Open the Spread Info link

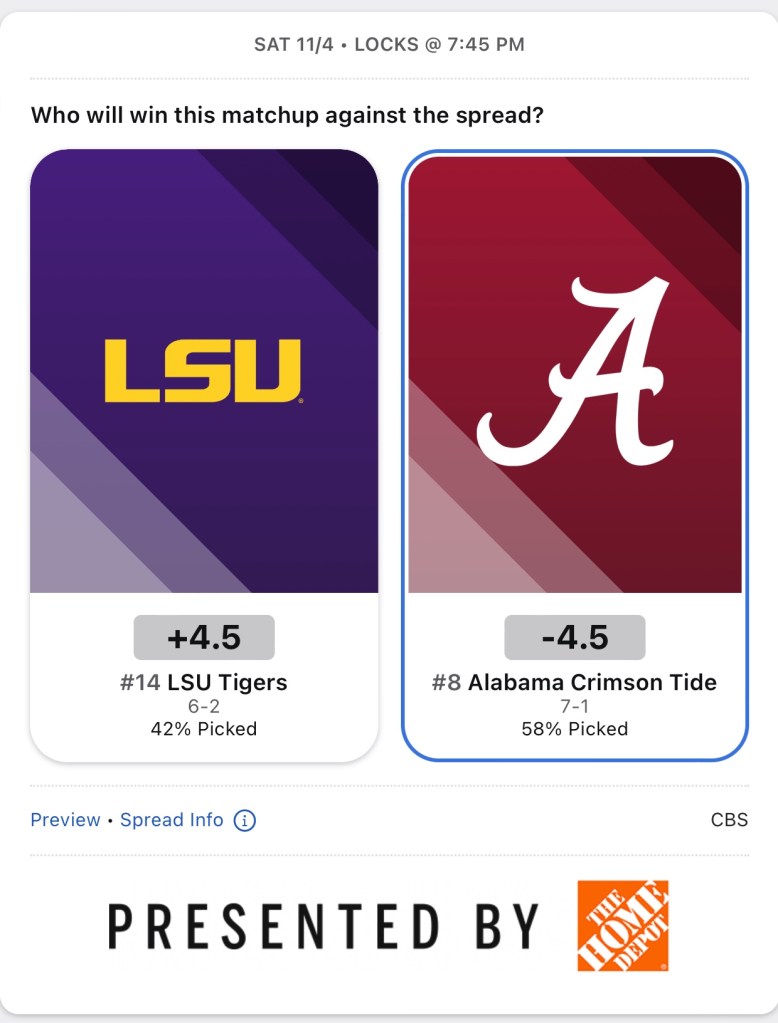[x=172, y=820]
